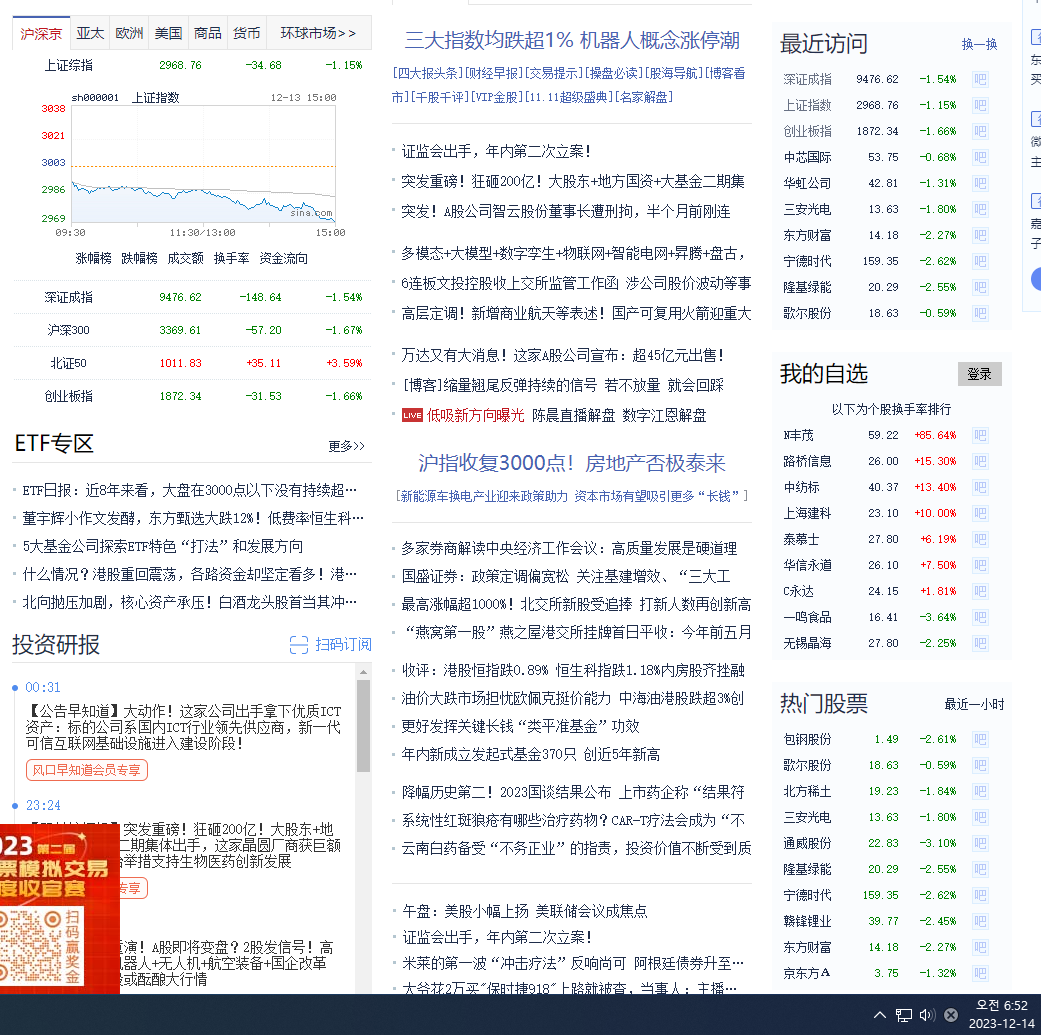Open the 吧 icon next to 包钢股份
This screenshot has height=1035, width=1041.
[x=980, y=740]
